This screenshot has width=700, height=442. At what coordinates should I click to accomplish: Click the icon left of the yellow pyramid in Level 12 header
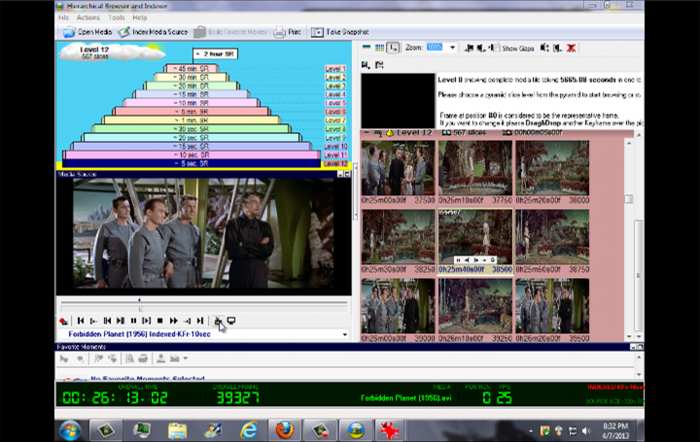pos(378,133)
